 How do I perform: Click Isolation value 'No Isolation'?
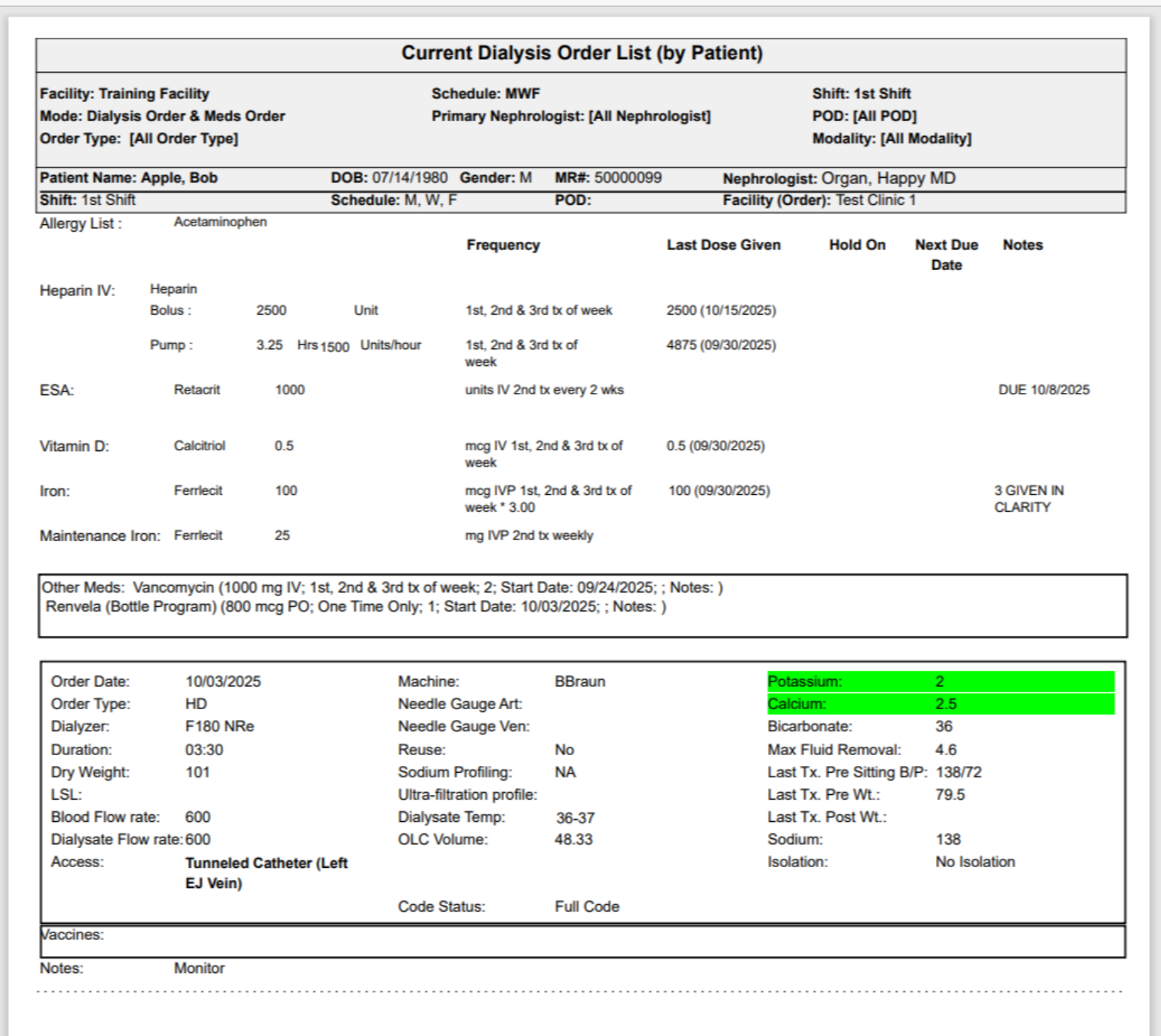click(x=975, y=862)
